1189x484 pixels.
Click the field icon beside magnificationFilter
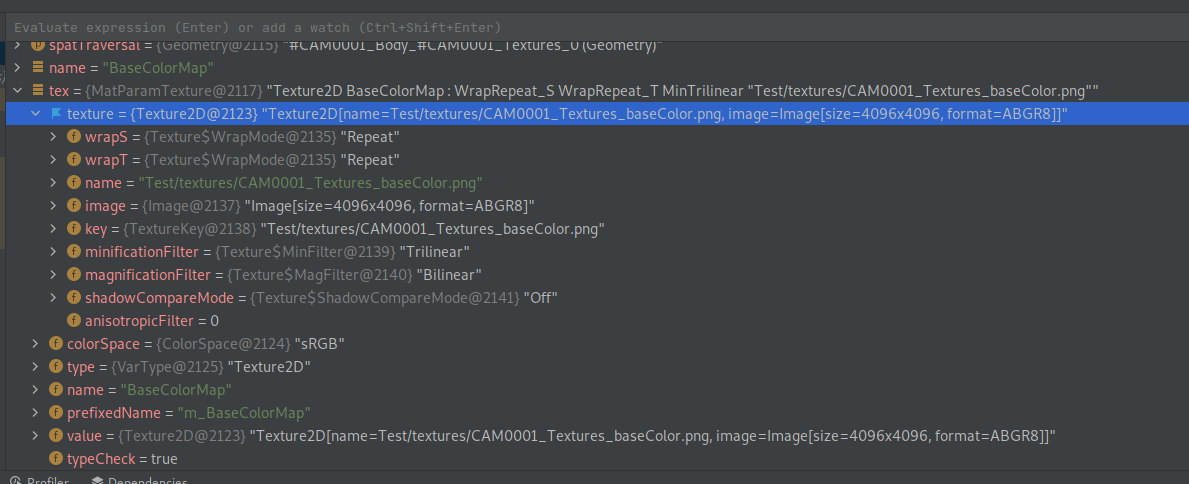point(74,274)
